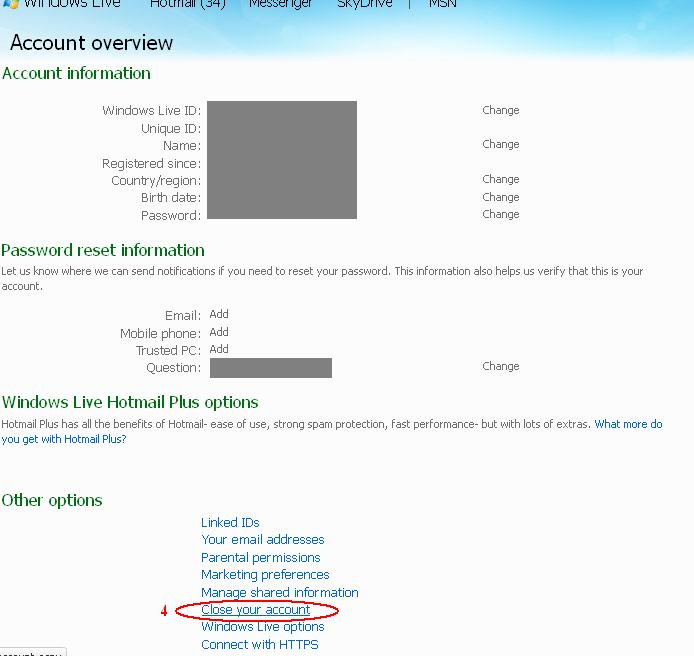694x656 pixels.
Task: Change the security Question
Action: [x=501, y=367]
